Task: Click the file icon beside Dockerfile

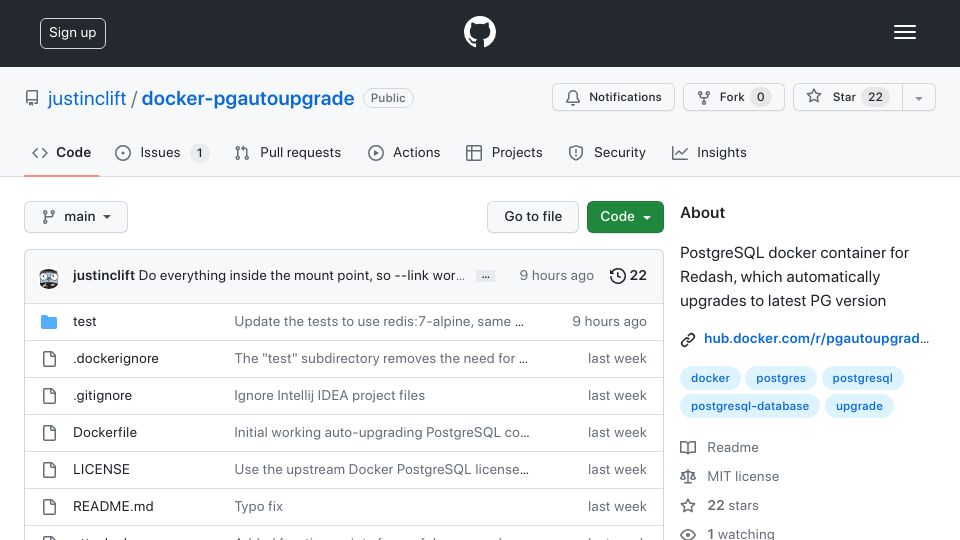Action: pyautogui.click(x=50, y=433)
